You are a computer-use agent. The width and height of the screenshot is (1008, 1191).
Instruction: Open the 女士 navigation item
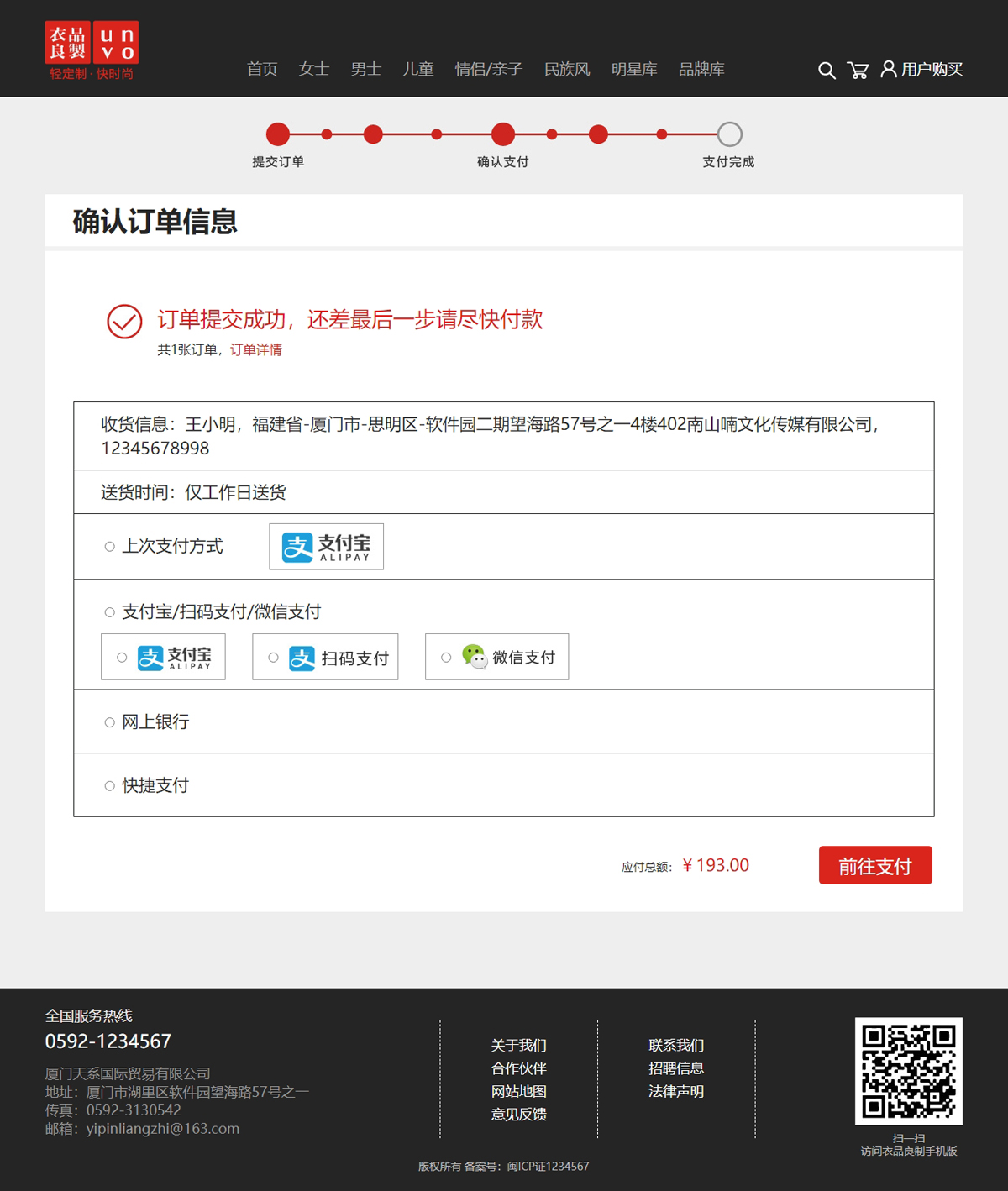[x=314, y=69]
